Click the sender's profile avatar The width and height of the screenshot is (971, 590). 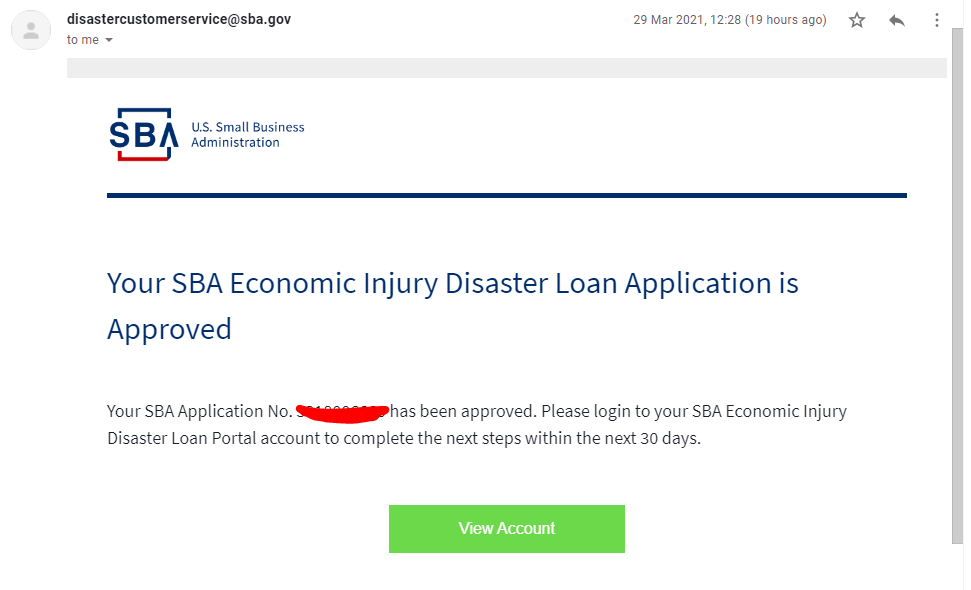coord(31,29)
